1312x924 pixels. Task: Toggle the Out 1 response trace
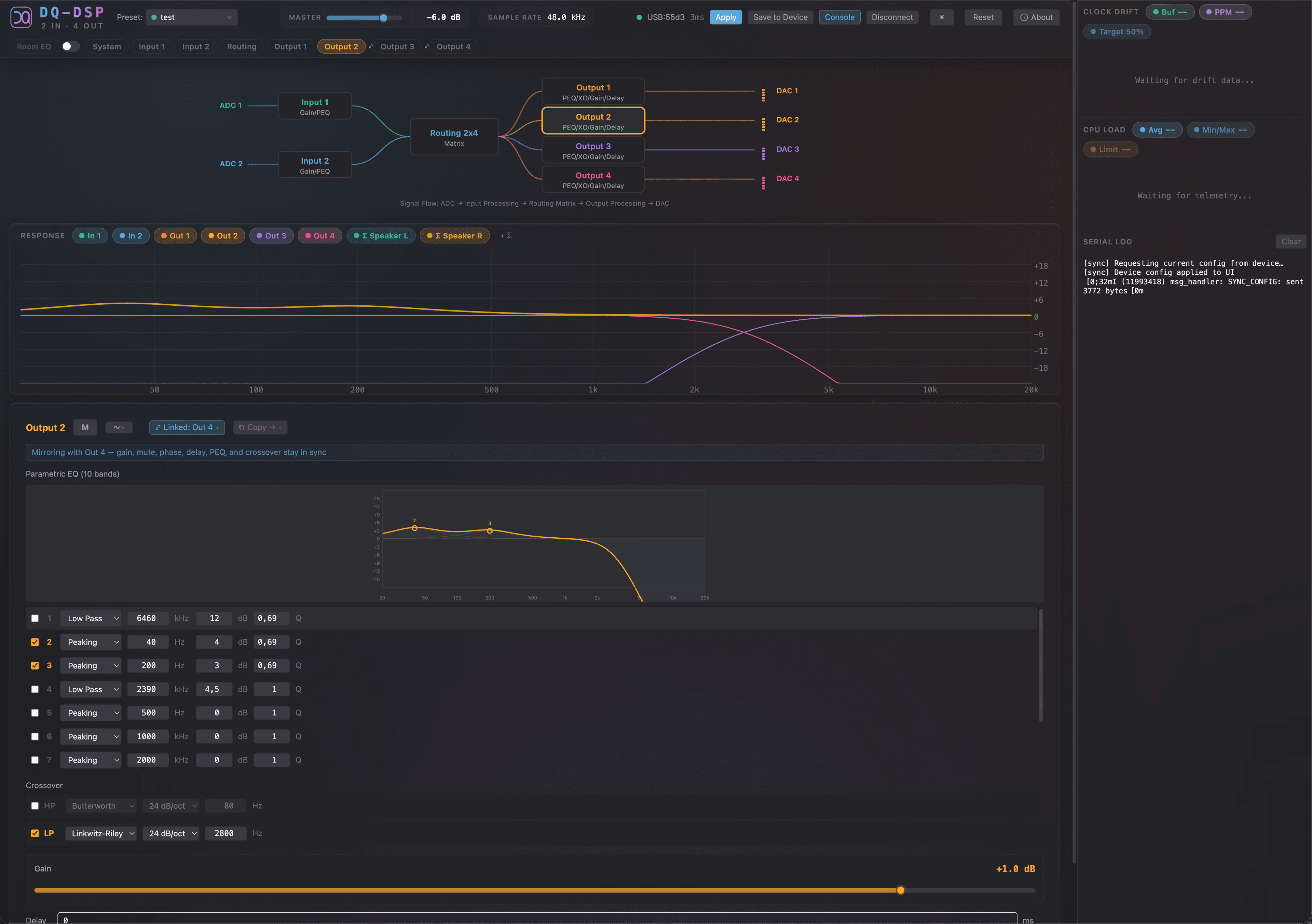pos(175,235)
